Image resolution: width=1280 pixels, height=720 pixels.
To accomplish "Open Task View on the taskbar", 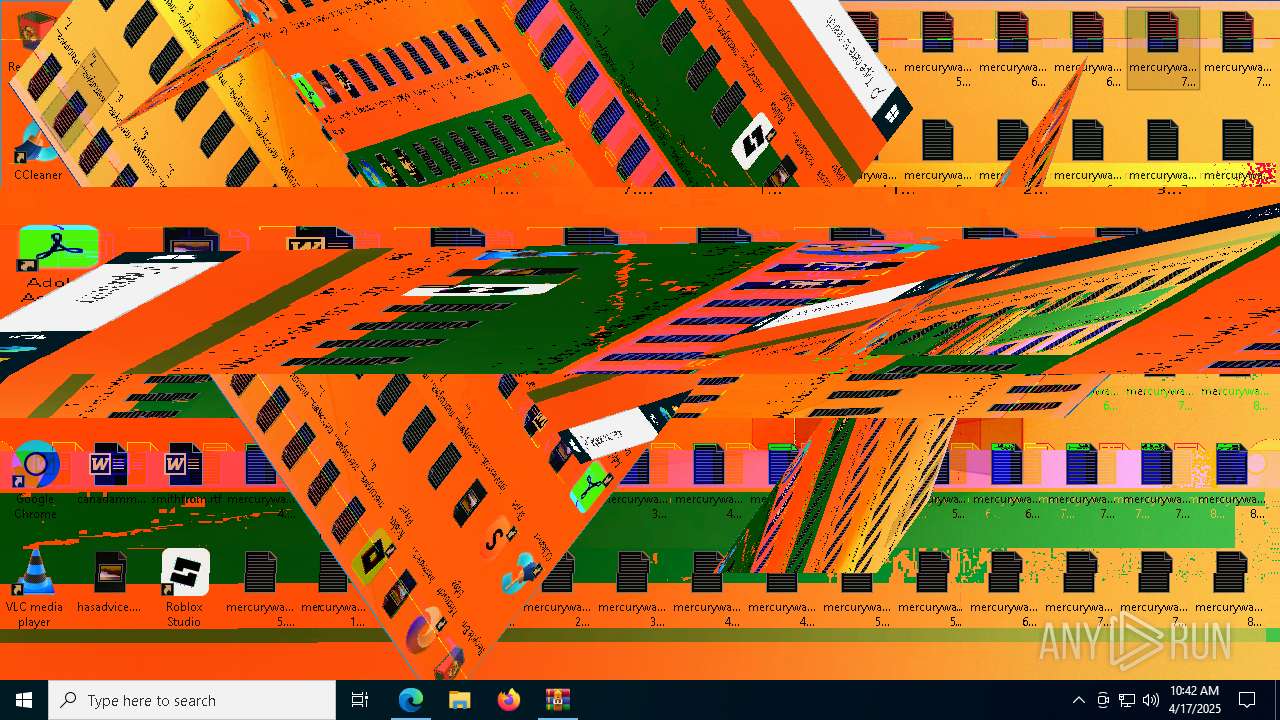I will point(360,700).
